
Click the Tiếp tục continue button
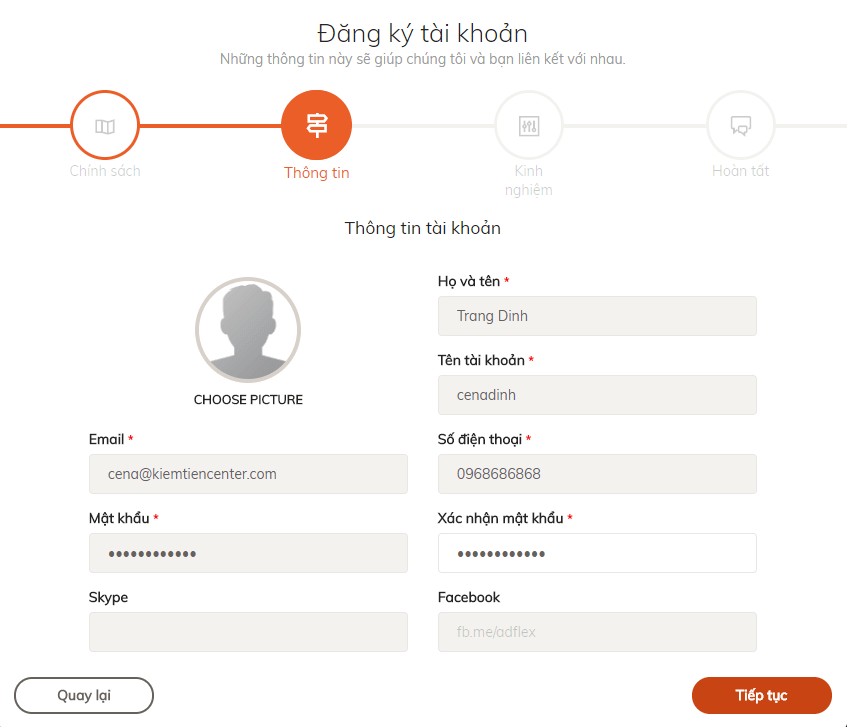point(762,695)
